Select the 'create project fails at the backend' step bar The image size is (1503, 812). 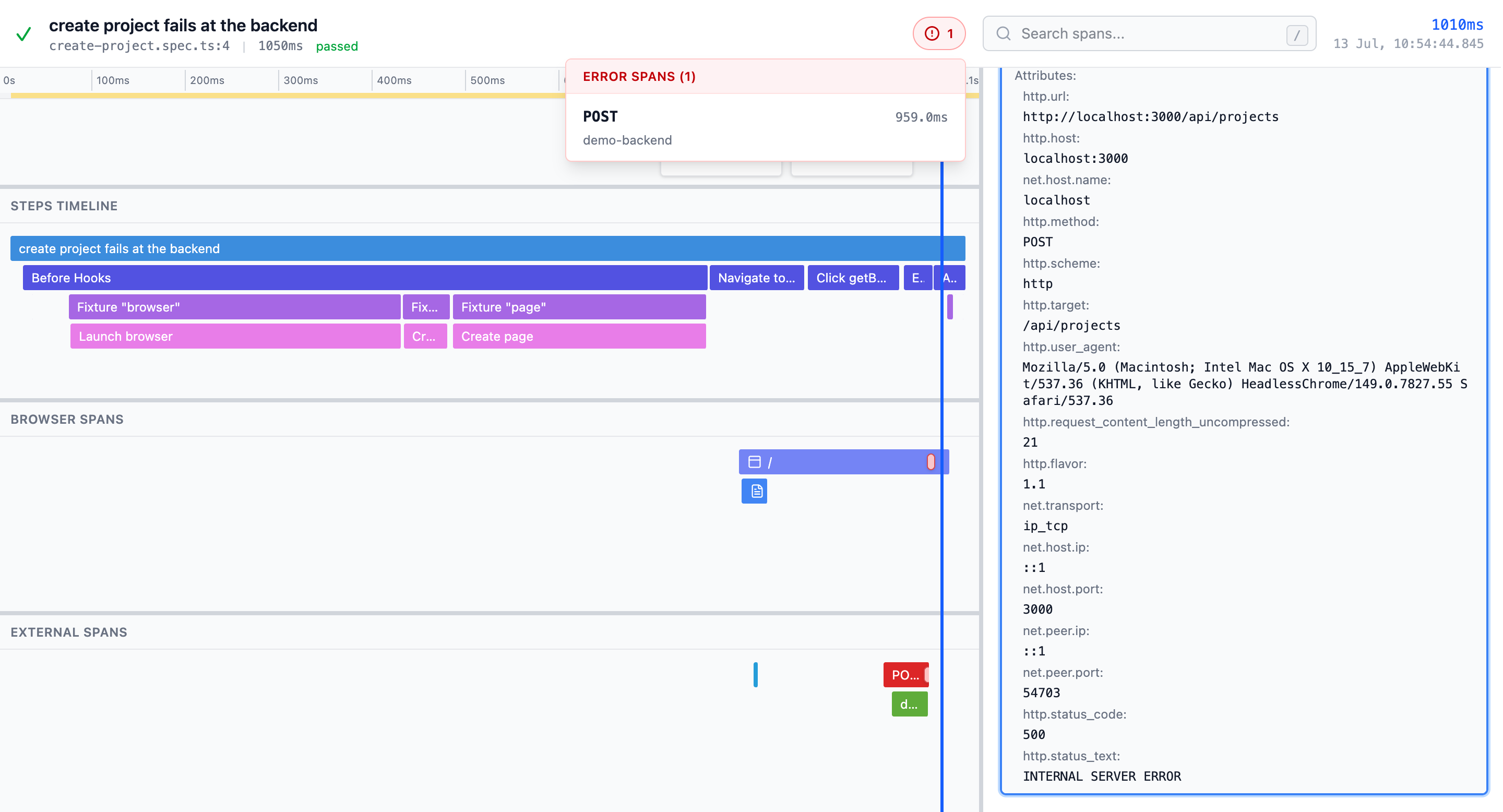(x=487, y=248)
